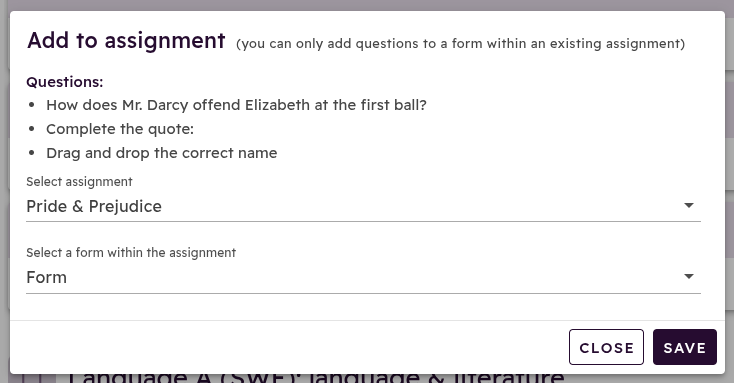Click the Language A (SWE) language & literature row
Image resolution: width=734 pixels, height=383 pixels.
pos(316,378)
